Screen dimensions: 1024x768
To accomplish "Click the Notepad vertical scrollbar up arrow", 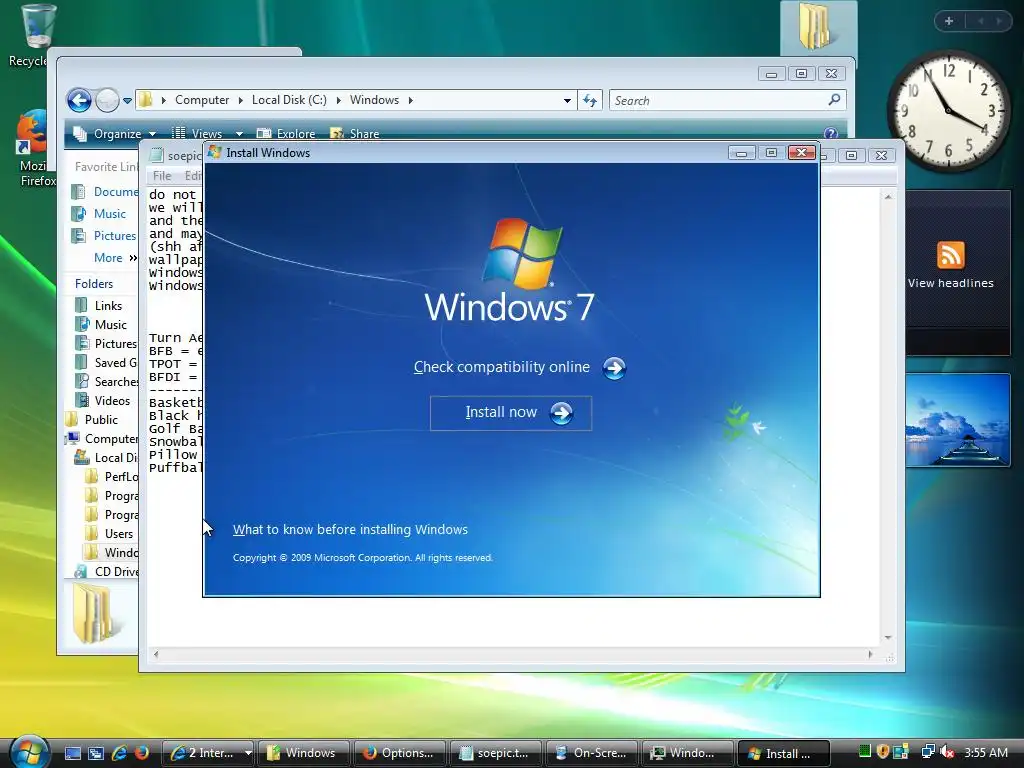I will tap(888, 197).
